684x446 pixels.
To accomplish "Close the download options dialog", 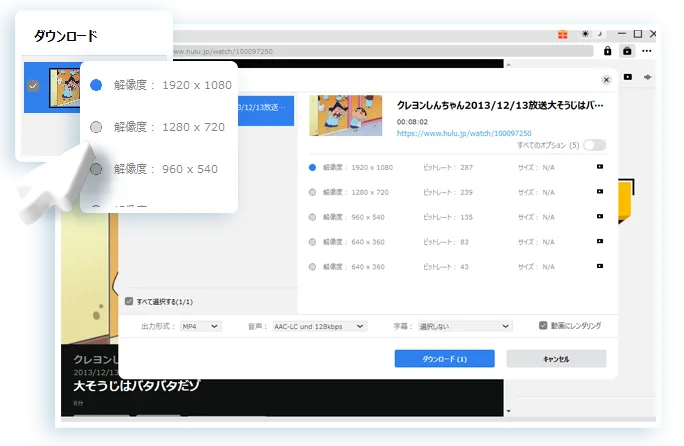I will 606,80.
